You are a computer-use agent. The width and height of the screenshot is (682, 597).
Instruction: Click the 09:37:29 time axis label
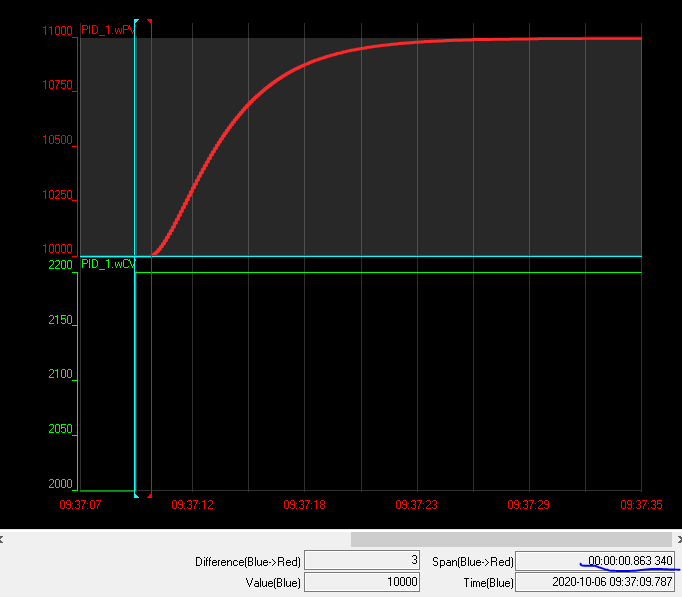(528, 505)
